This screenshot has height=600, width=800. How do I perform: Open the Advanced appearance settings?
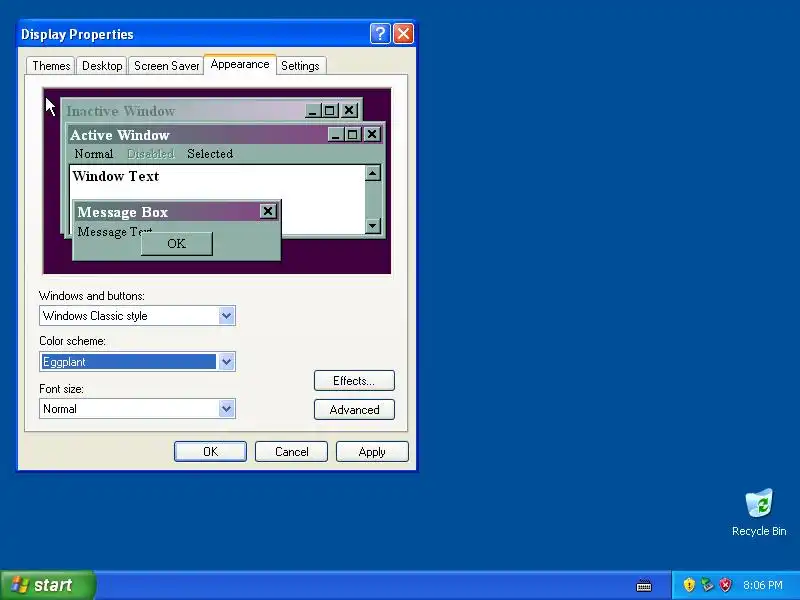coord(354,410)
